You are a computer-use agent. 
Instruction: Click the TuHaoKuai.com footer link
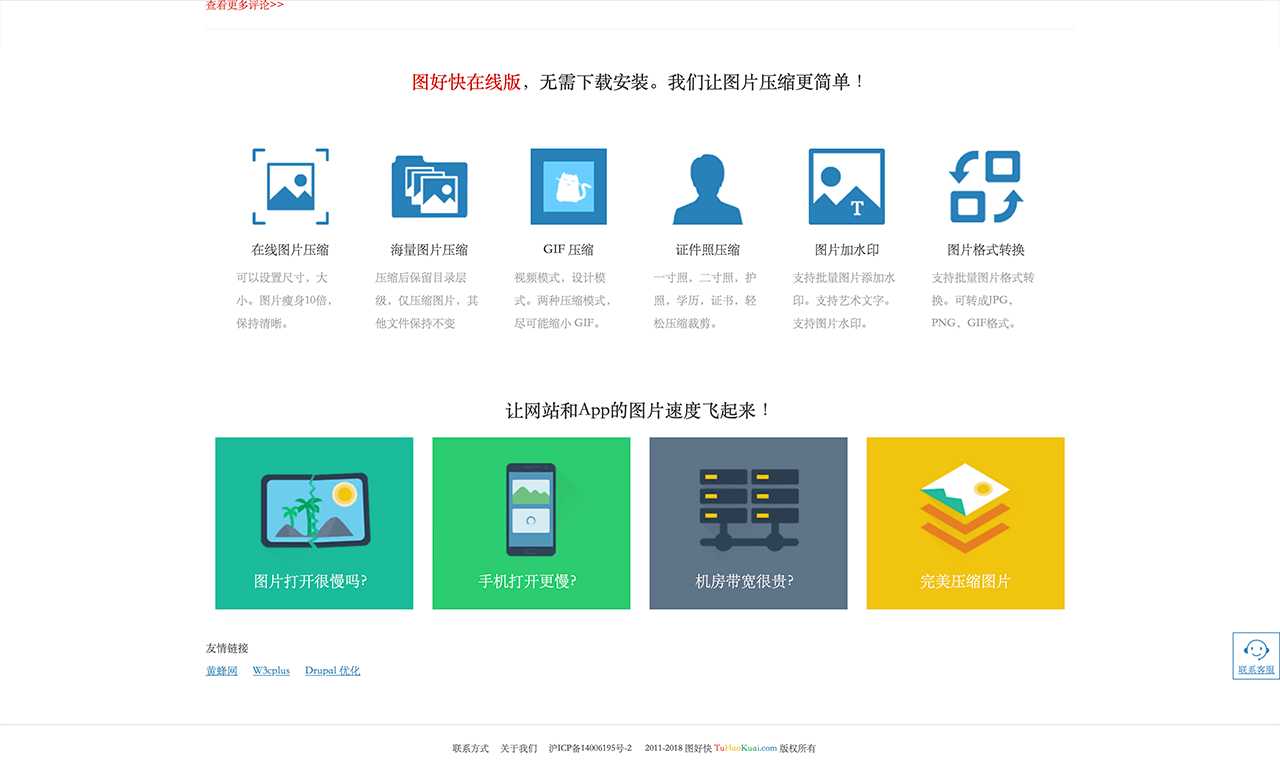[x=745, y=749]
